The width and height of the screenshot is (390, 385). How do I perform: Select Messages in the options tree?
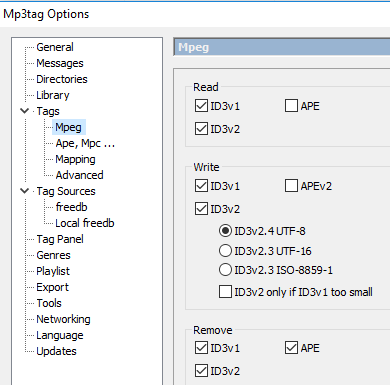tap(60, 63)
